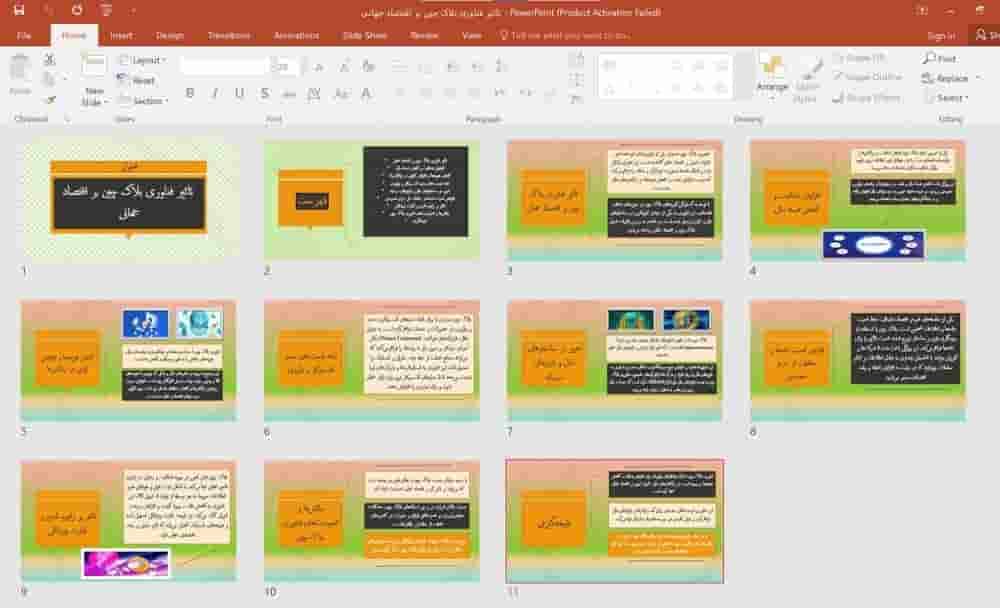Click Shape Effects in the Drawing group
The height and width of the screenshot is (608, 1000).
[x=867, y=98]
